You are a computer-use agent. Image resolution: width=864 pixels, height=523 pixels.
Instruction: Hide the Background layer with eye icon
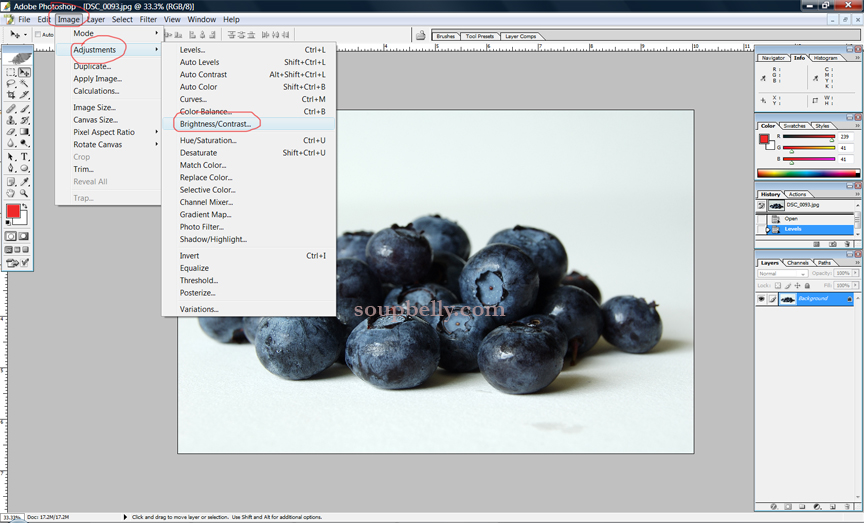click(761, 299)
